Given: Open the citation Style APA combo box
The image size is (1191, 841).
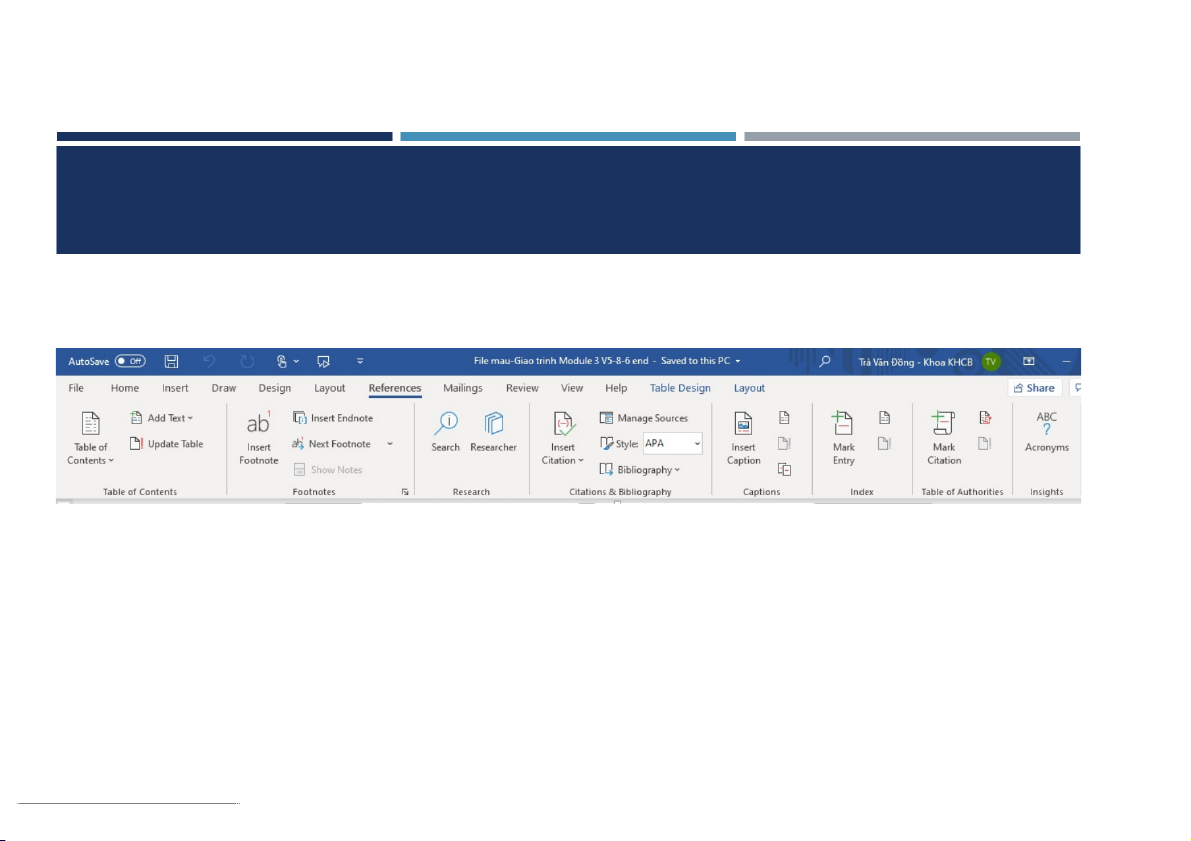Looking at the screenshot, I should click(x=672, y=444).
